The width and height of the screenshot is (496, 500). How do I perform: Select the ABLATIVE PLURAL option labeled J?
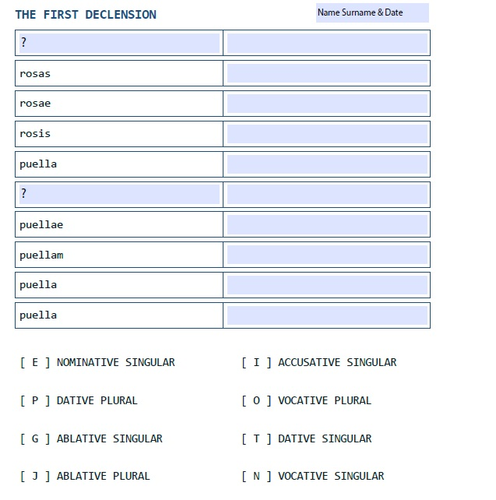click(x=85, y=476)
